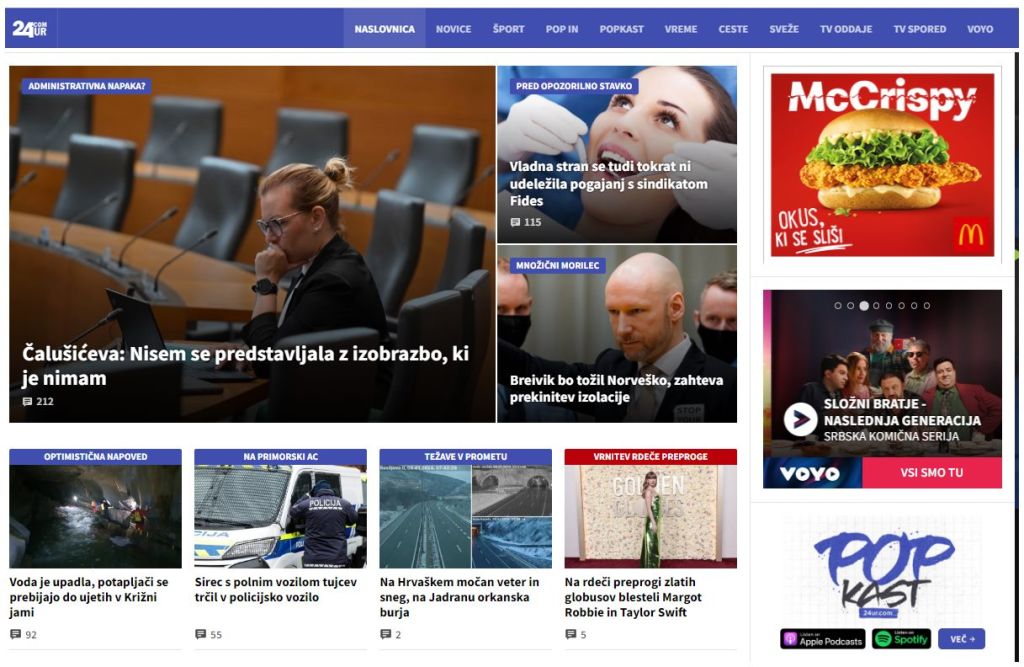Open the police van article thumbnail
Screen dimensions: 1024x667
point(280,516)
